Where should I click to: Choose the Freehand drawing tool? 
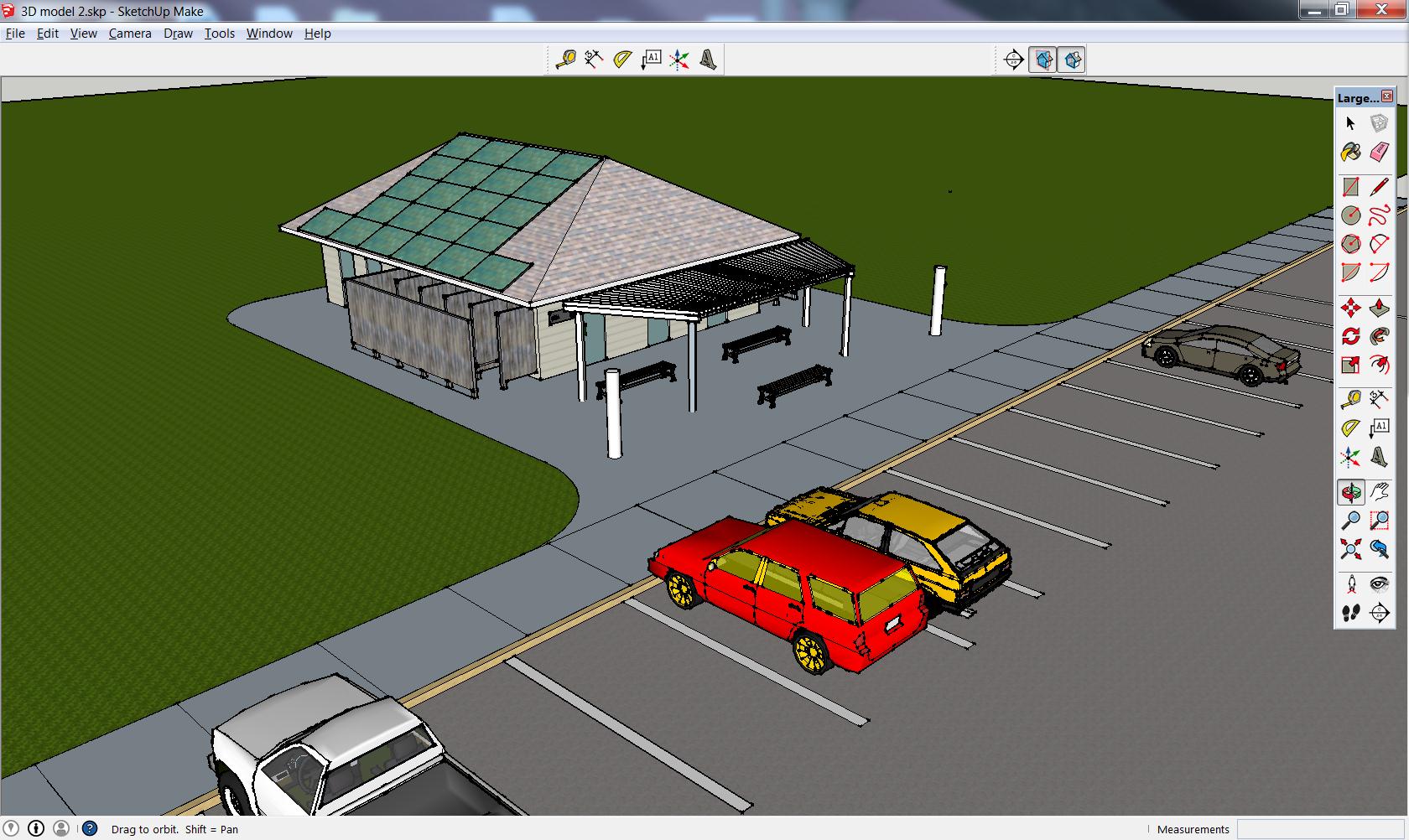(x=1379, y=215)
